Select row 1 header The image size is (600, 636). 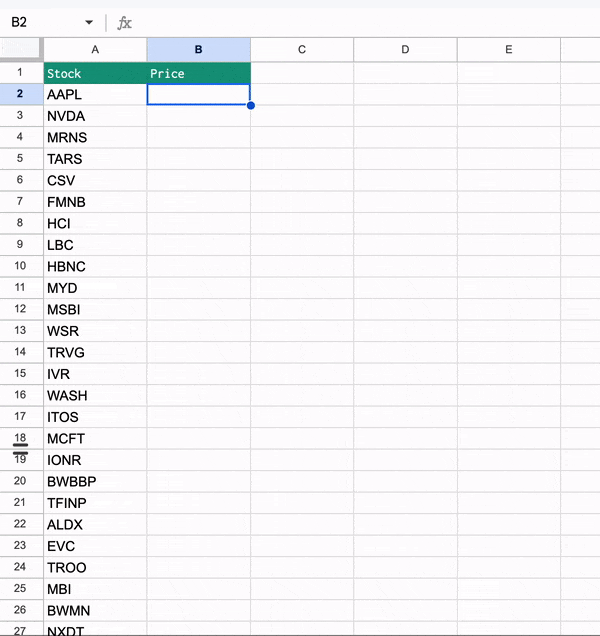[x=22, y=73]
